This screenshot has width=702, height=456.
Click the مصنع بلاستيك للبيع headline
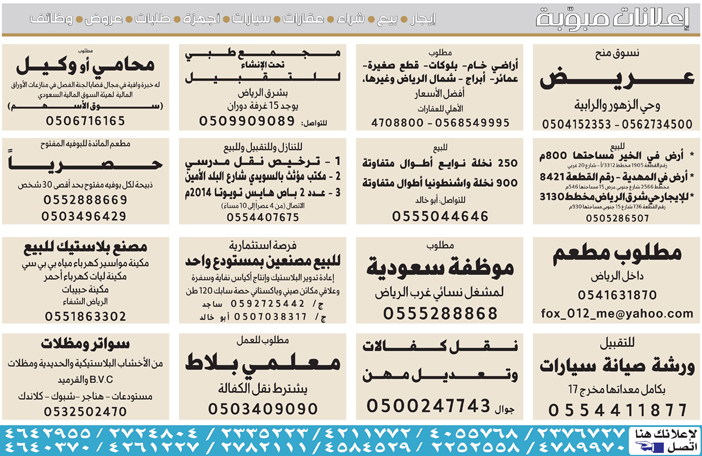point(85,247)
